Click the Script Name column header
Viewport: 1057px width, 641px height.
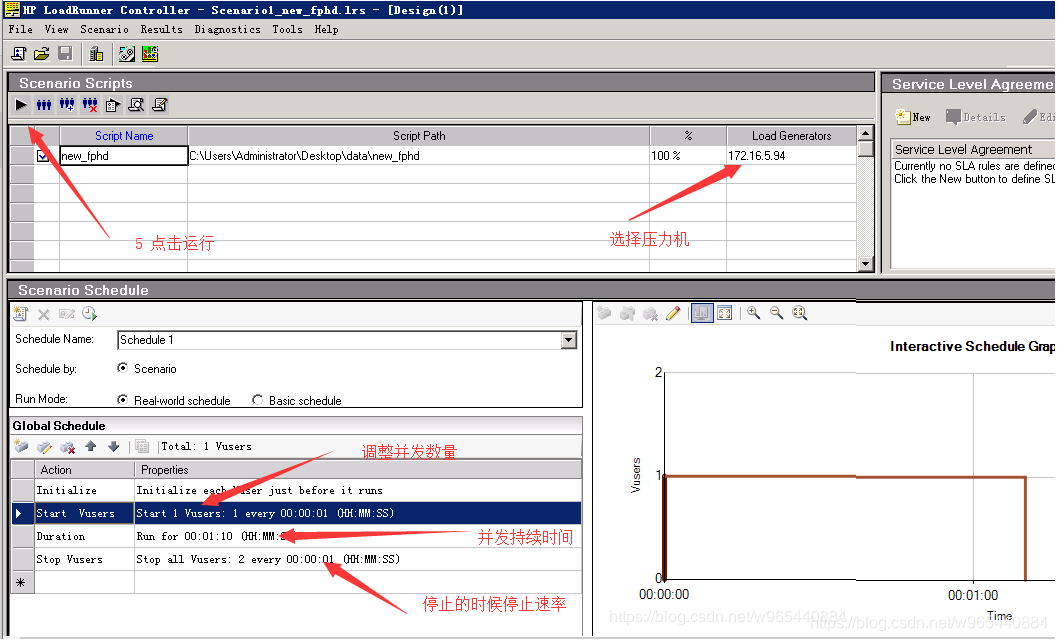(x=124, y=135)
